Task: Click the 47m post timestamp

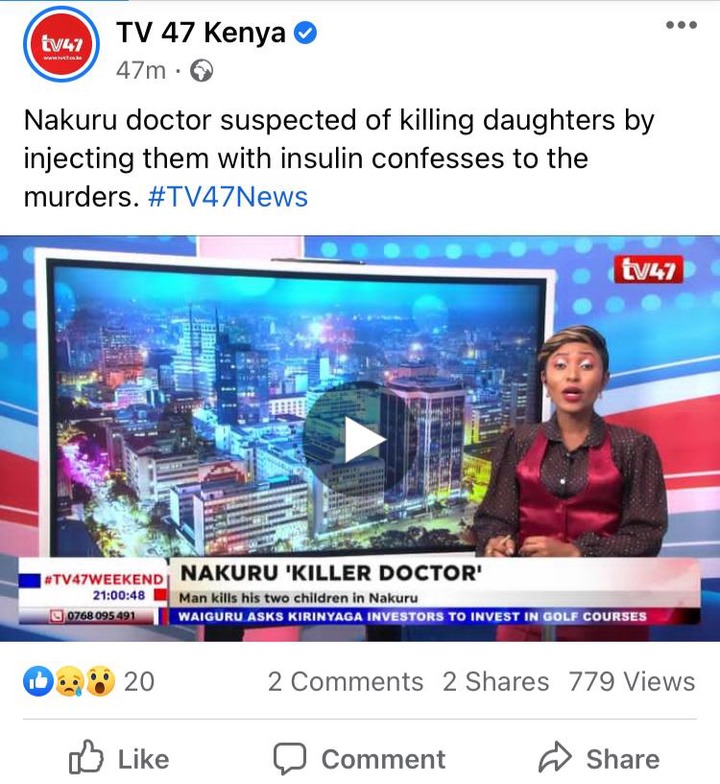Action: [140, 71]
